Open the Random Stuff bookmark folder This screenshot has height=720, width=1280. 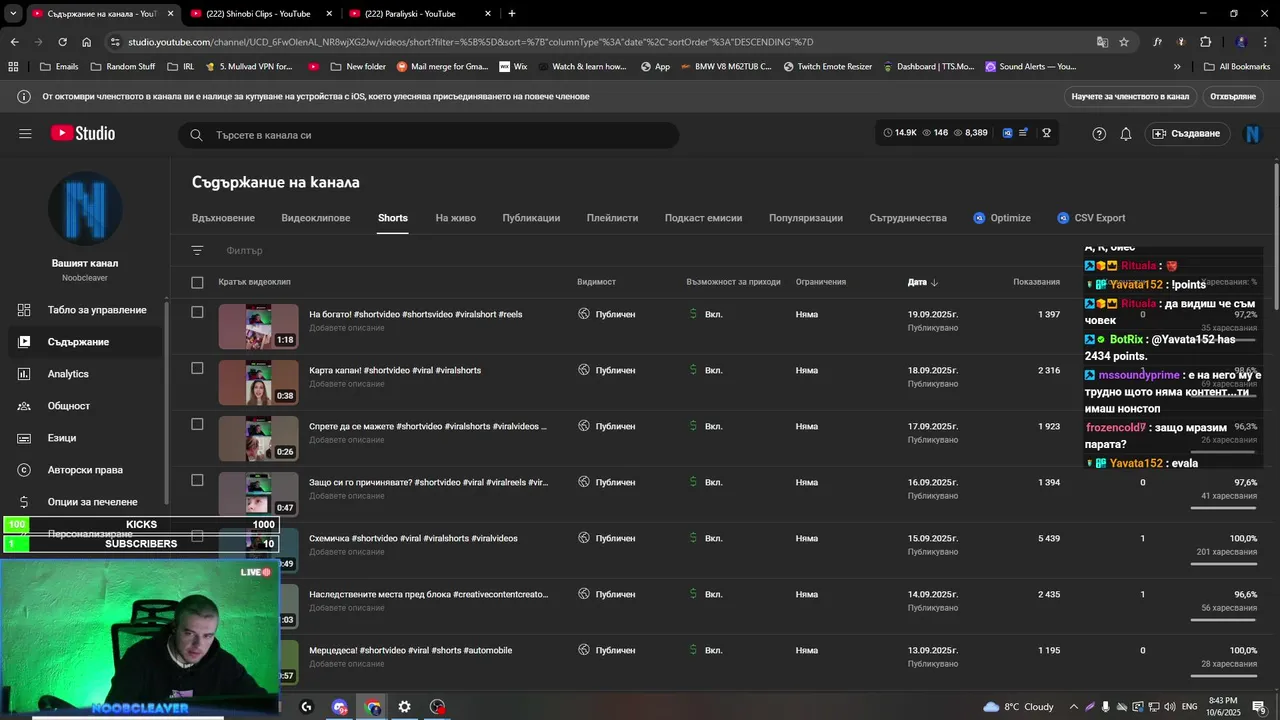(122, 67)
